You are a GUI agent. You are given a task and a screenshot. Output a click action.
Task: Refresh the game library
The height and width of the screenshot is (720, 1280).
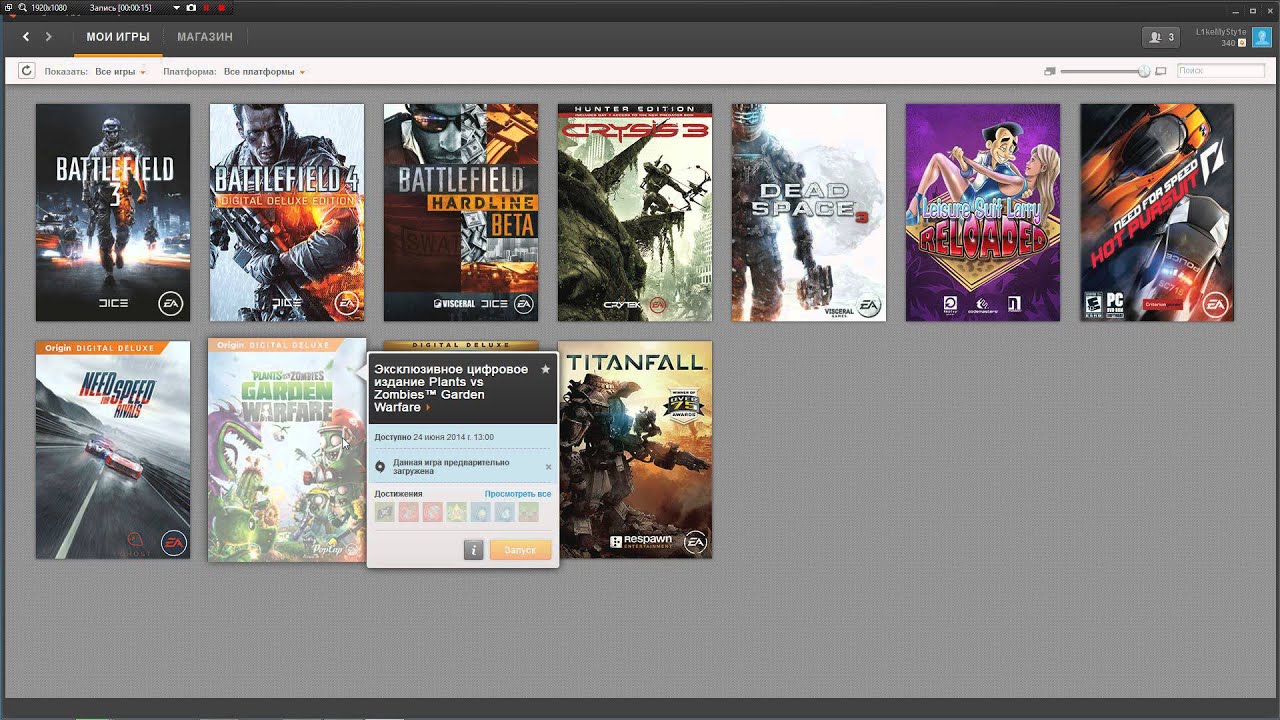coord(26,71)
